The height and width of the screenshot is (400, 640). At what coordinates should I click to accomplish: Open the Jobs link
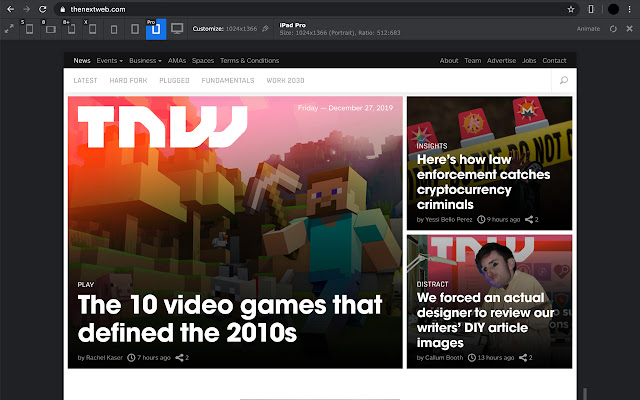(x=529, y=60)
